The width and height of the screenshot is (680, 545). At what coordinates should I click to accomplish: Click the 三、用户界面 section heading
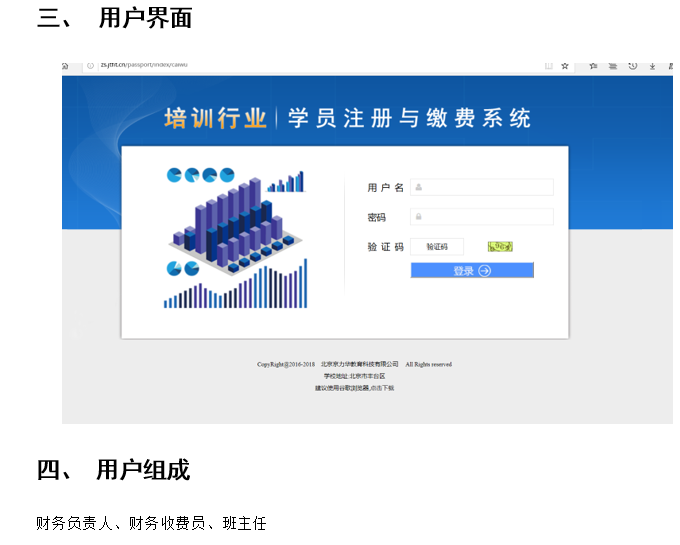tap(114, 18)
